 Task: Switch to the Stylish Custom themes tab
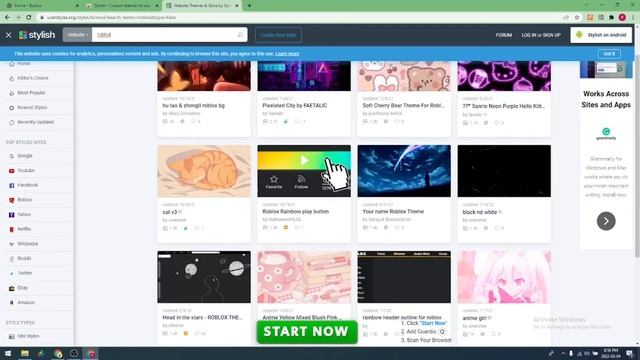click(x=121, y=6)
